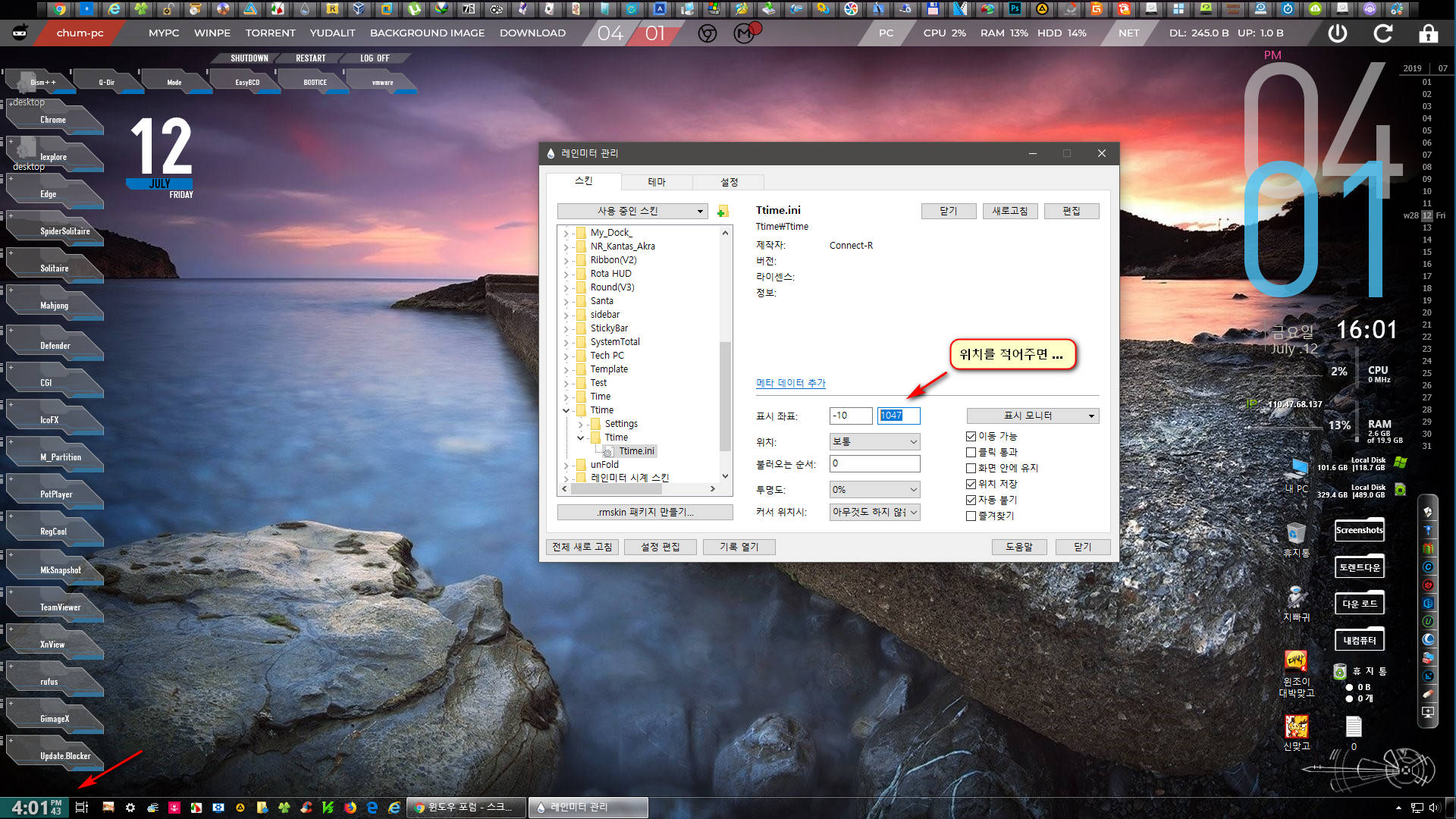
Task: Click TORRENT in the top bar menu
Action: click(x=270, y=33)
